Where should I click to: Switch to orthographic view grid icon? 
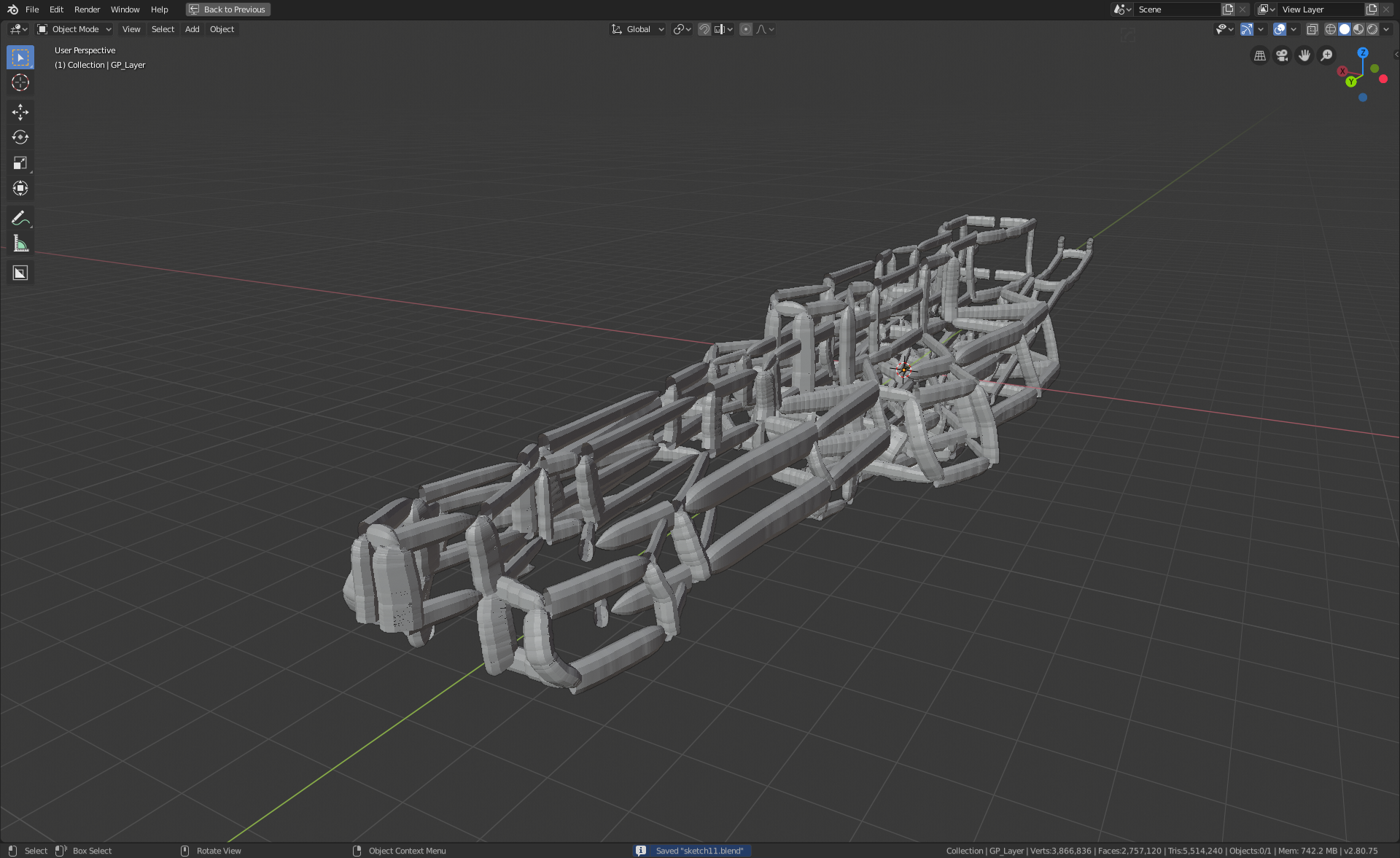pyautogui.click(x=1259, y=55)
